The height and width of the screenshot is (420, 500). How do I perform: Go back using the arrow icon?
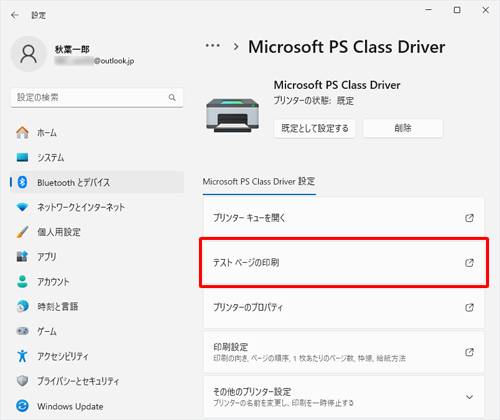15,15
